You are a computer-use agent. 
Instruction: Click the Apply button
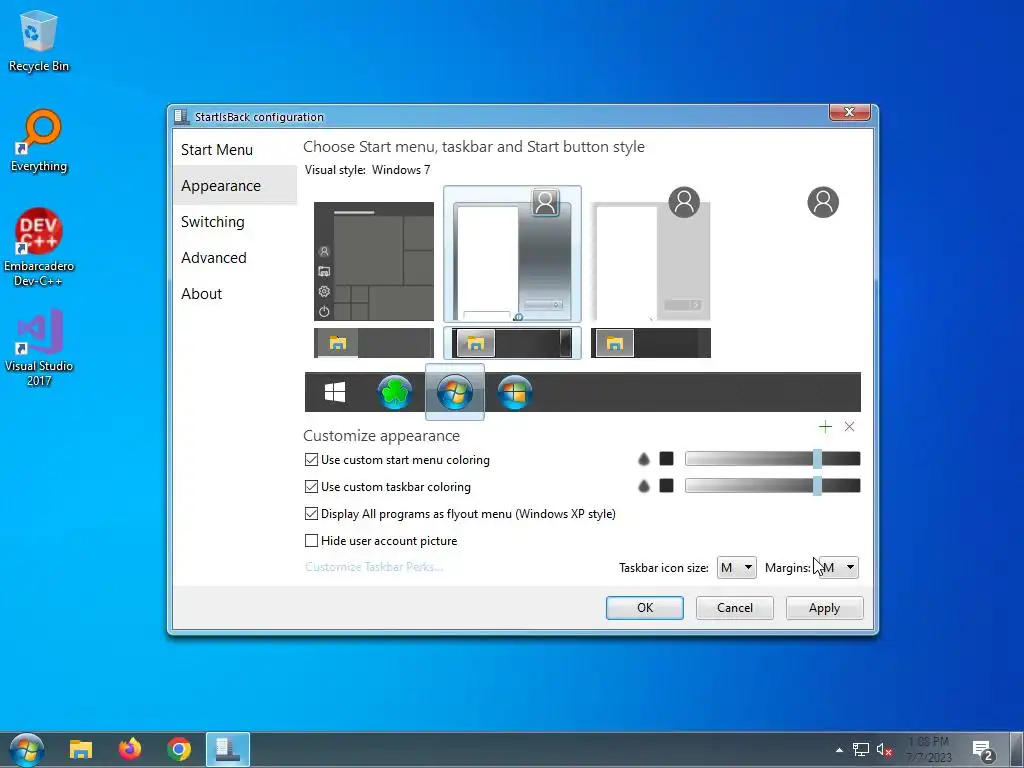tap(824, 607)
